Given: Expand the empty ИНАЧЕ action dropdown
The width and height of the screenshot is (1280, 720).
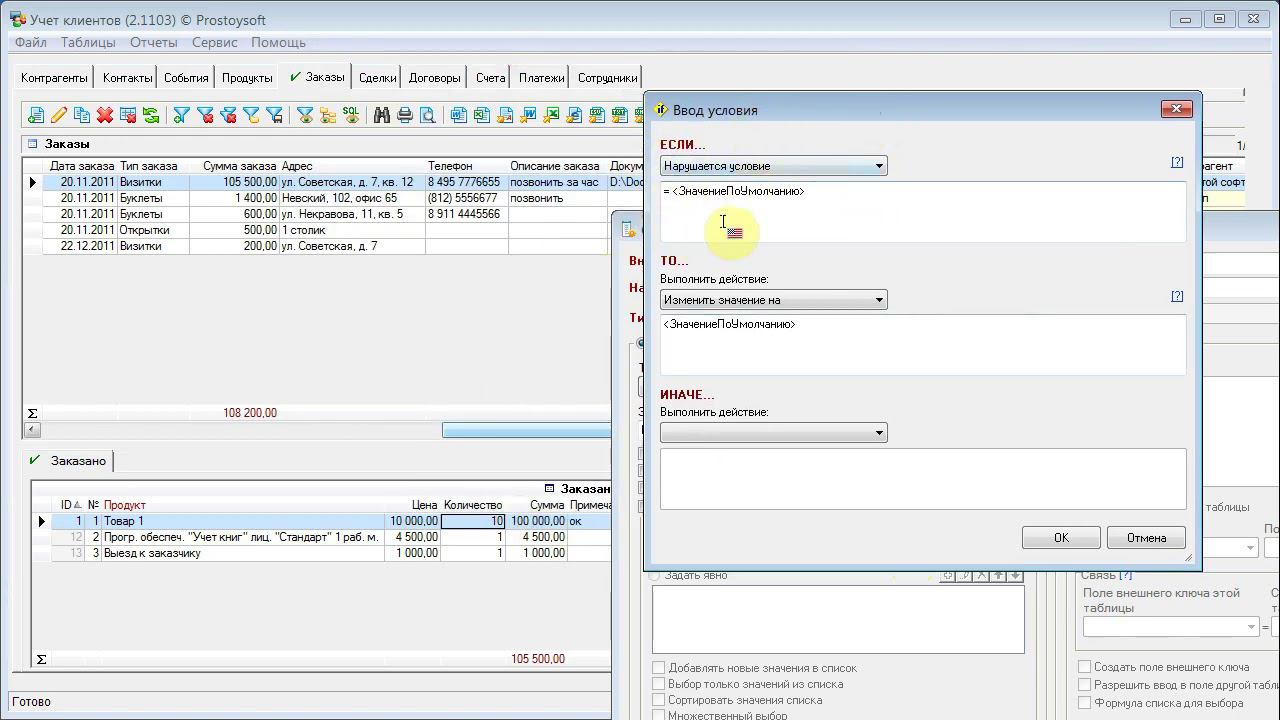Looking at the screenshot, I should point(773,433).
